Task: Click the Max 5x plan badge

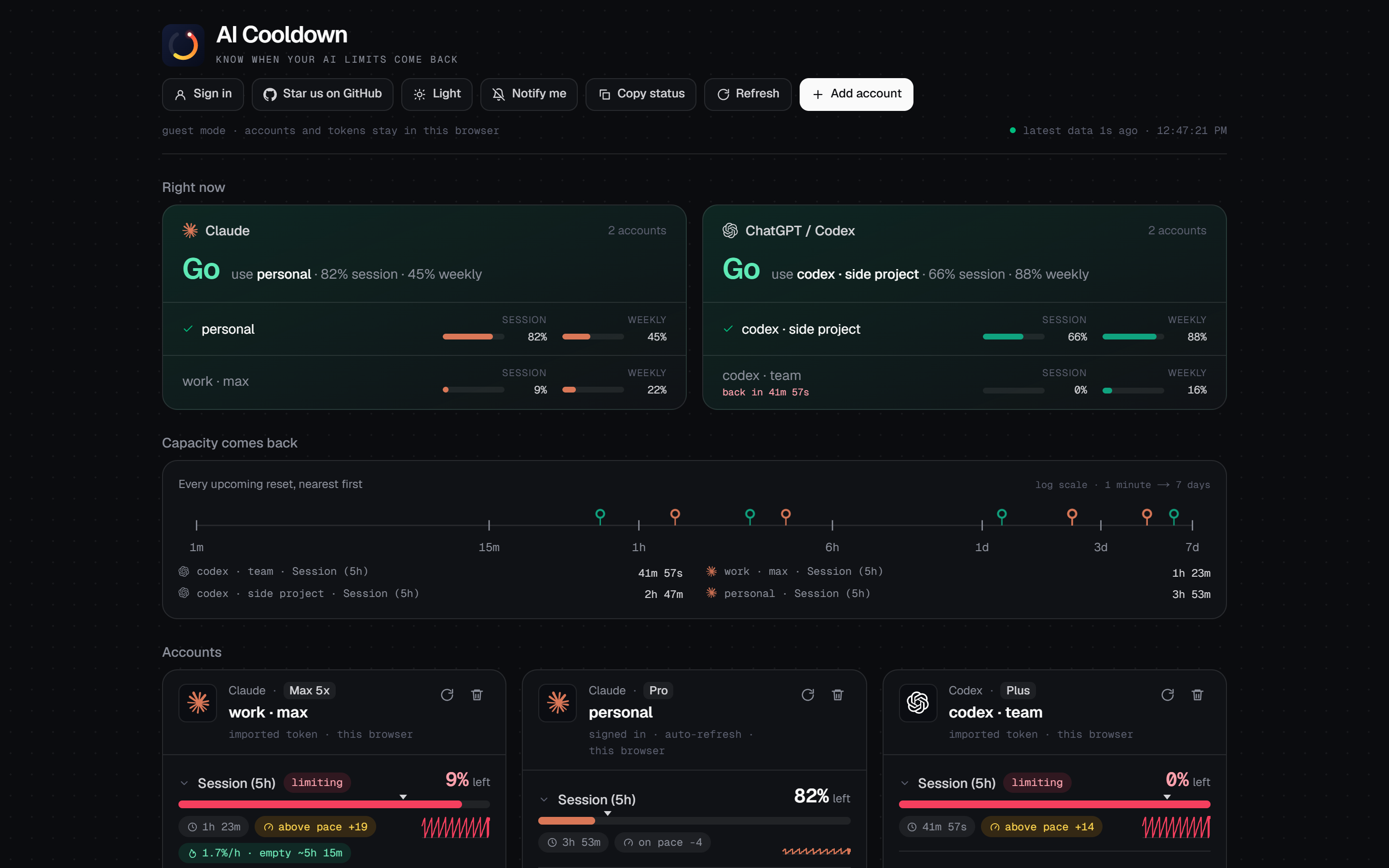Action: coord(309,691)
